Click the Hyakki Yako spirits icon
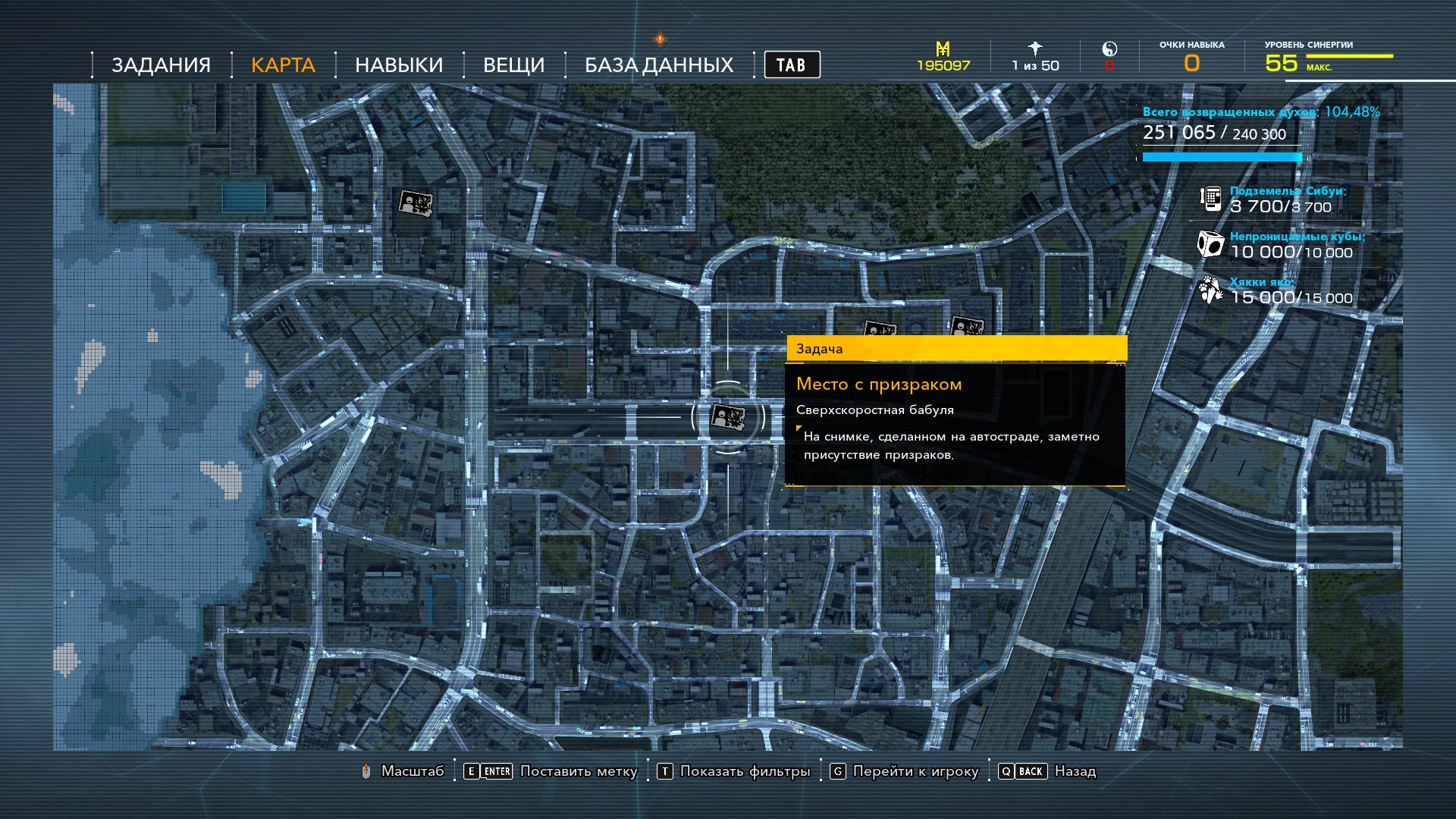This screenshot has height=819, width=1456. 1210,290
